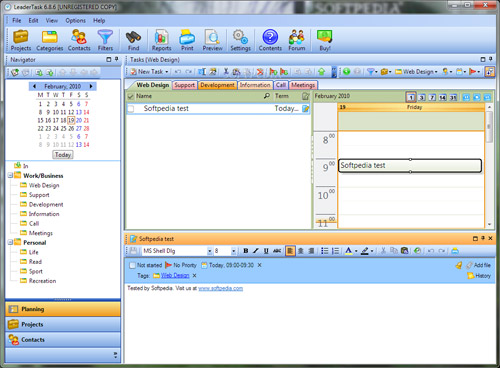This screenshot has height=368, width=500.
Task: Open the Options menu
Action: point(75,20)
